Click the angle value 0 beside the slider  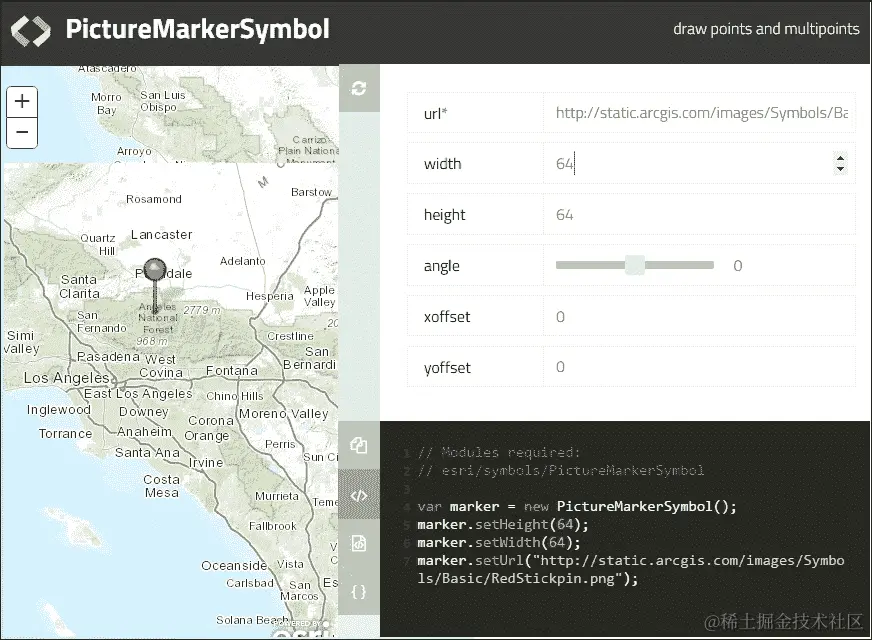(738, 266)
